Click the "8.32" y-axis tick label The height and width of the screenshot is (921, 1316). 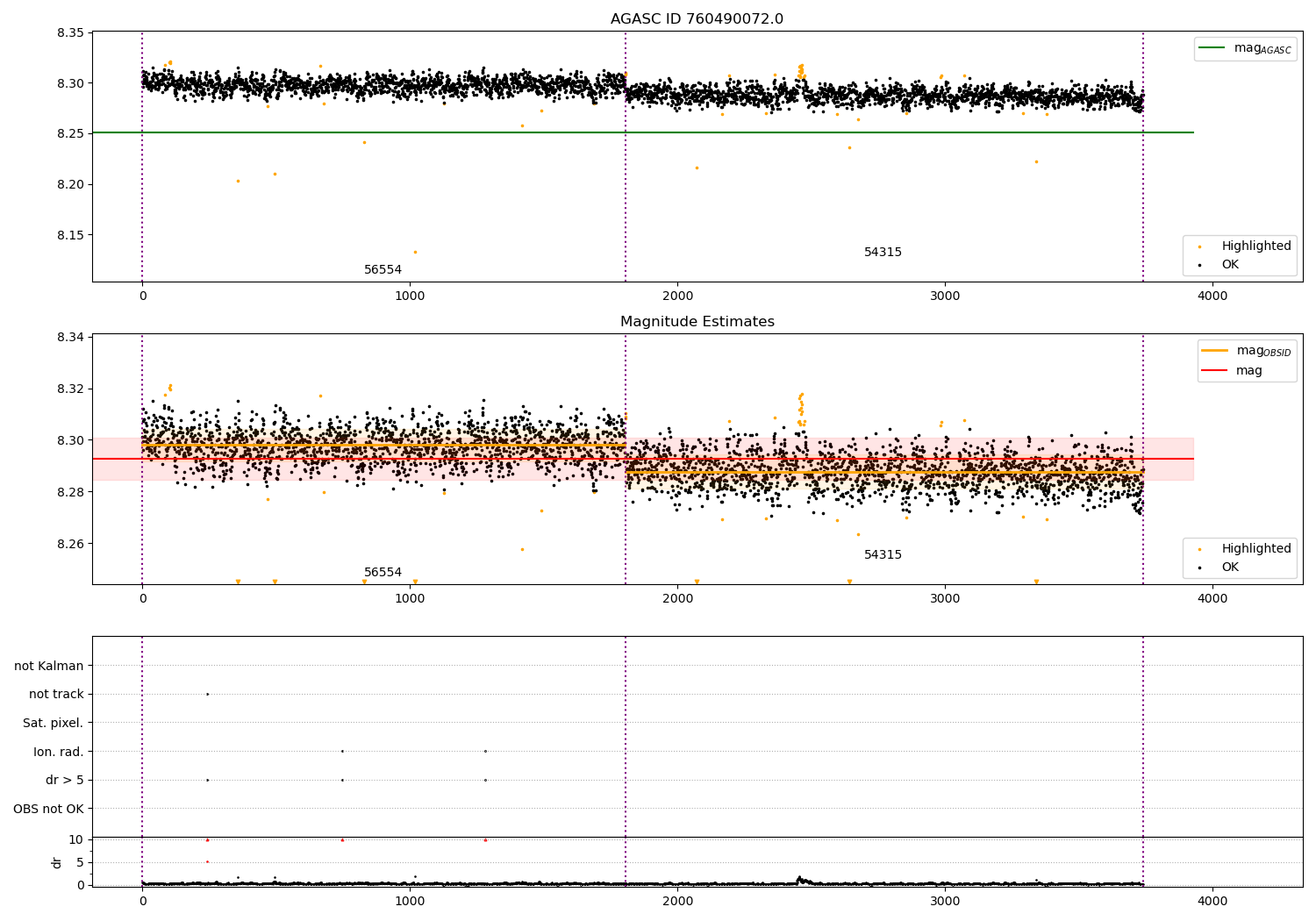(x=70, y=389)
